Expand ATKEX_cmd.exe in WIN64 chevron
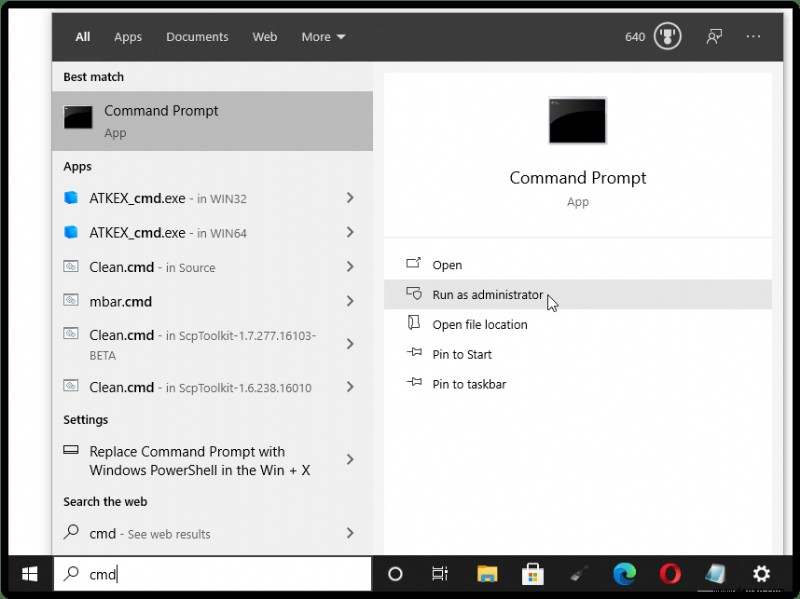The height and width of the screenshot is (599, 800). pos(350,232)
